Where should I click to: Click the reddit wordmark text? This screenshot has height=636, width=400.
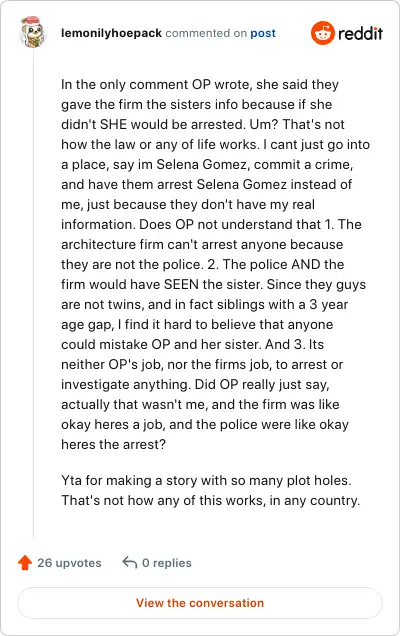pyautogui.click(x=360, y=33)
